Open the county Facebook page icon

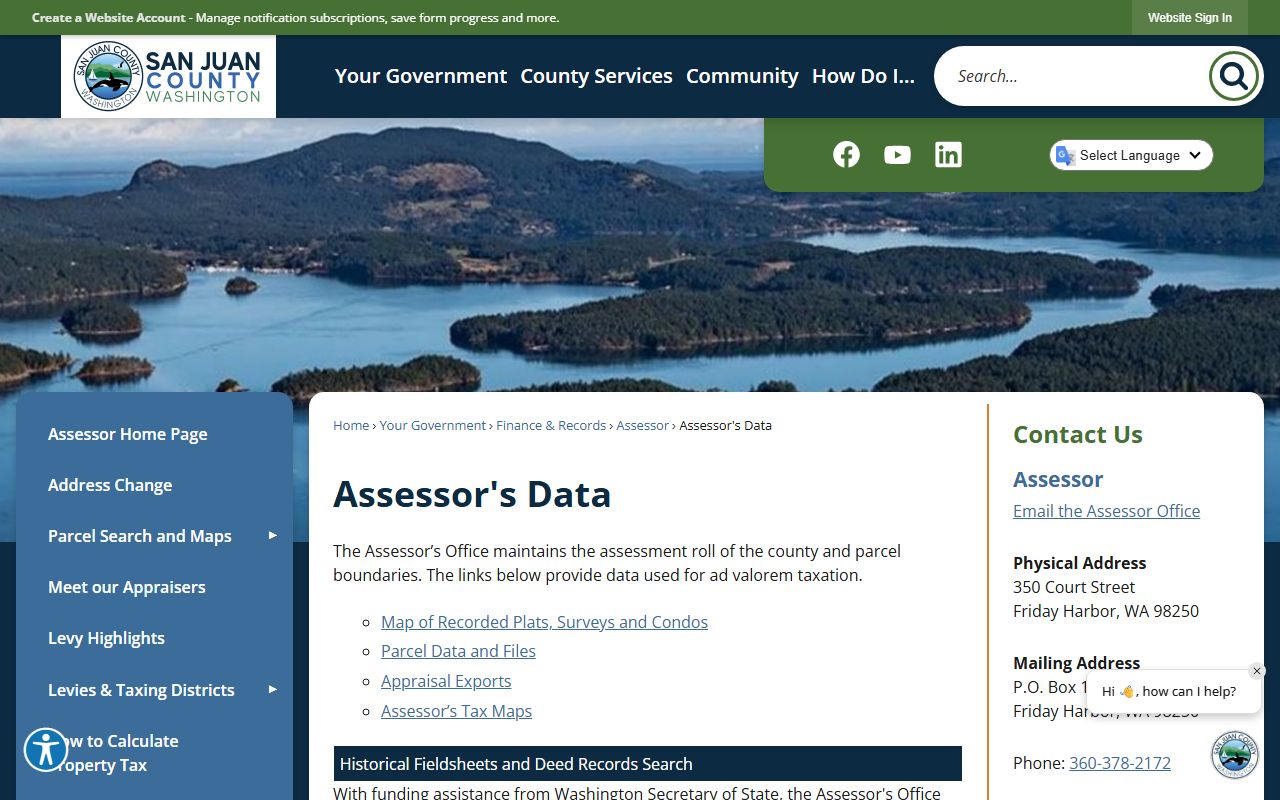point(846,154)
